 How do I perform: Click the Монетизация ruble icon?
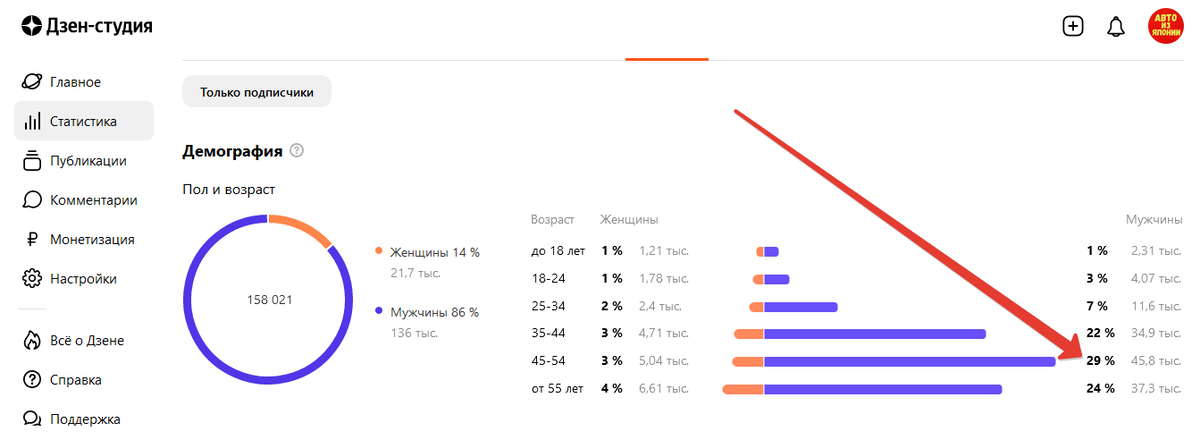pyautogui.click(x=32, y=240)
